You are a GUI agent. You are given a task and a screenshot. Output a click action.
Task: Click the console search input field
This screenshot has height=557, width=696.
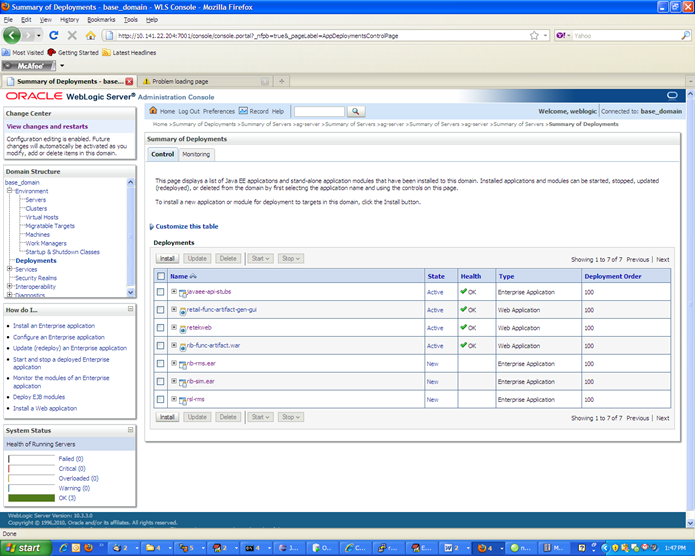(x=319, y=111)
